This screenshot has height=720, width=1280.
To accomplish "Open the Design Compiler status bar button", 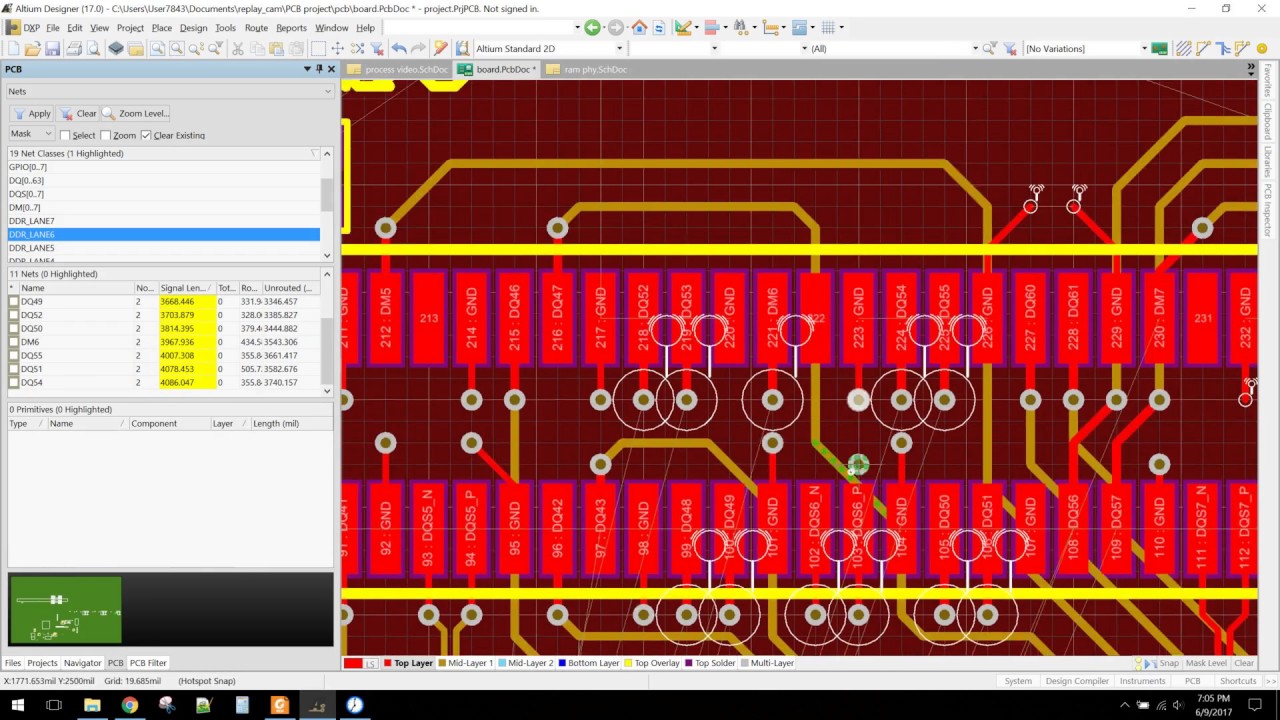I will [1077, 681].
